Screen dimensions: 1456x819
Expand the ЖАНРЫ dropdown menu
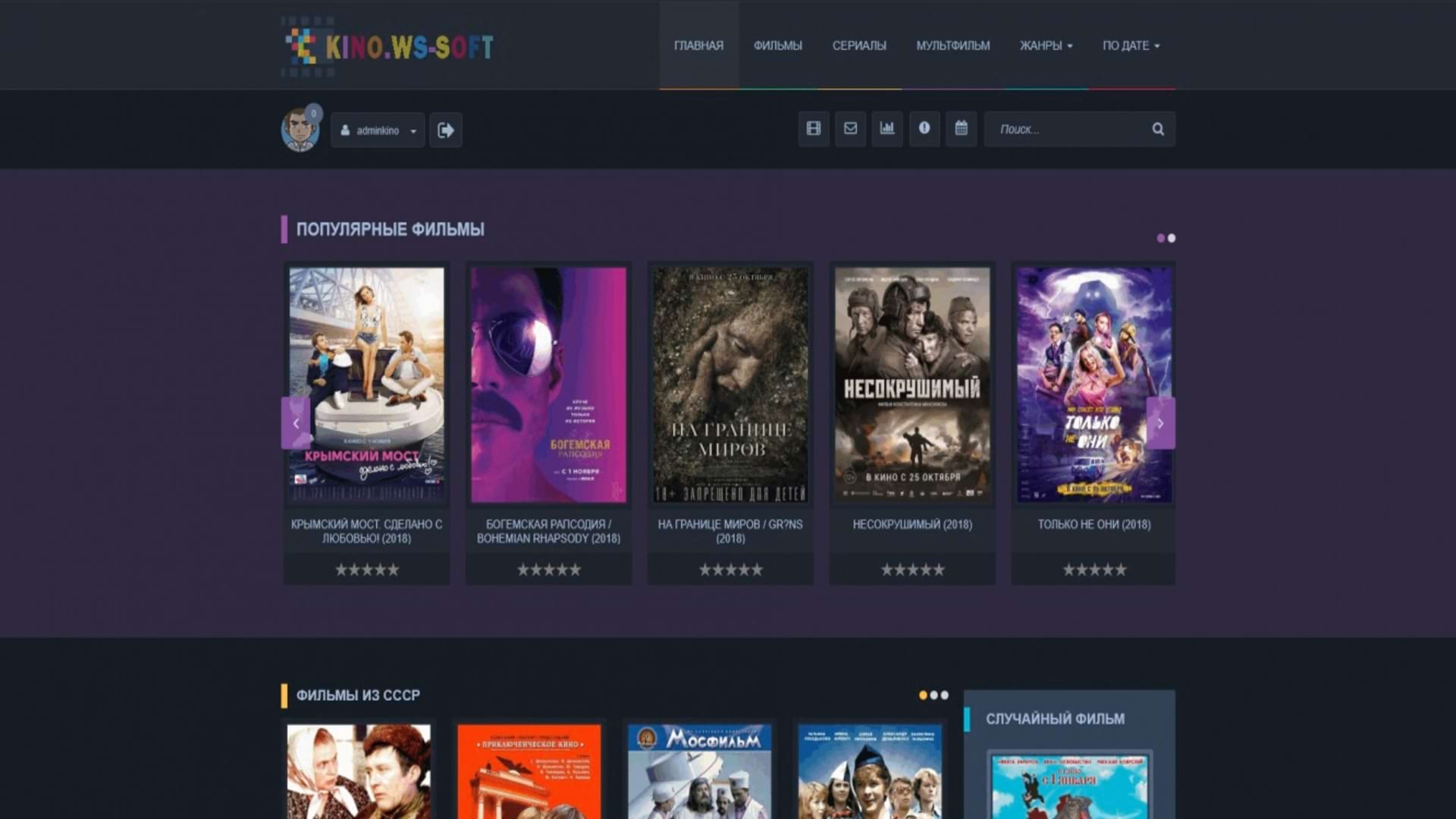click(x=1046, y=45)
